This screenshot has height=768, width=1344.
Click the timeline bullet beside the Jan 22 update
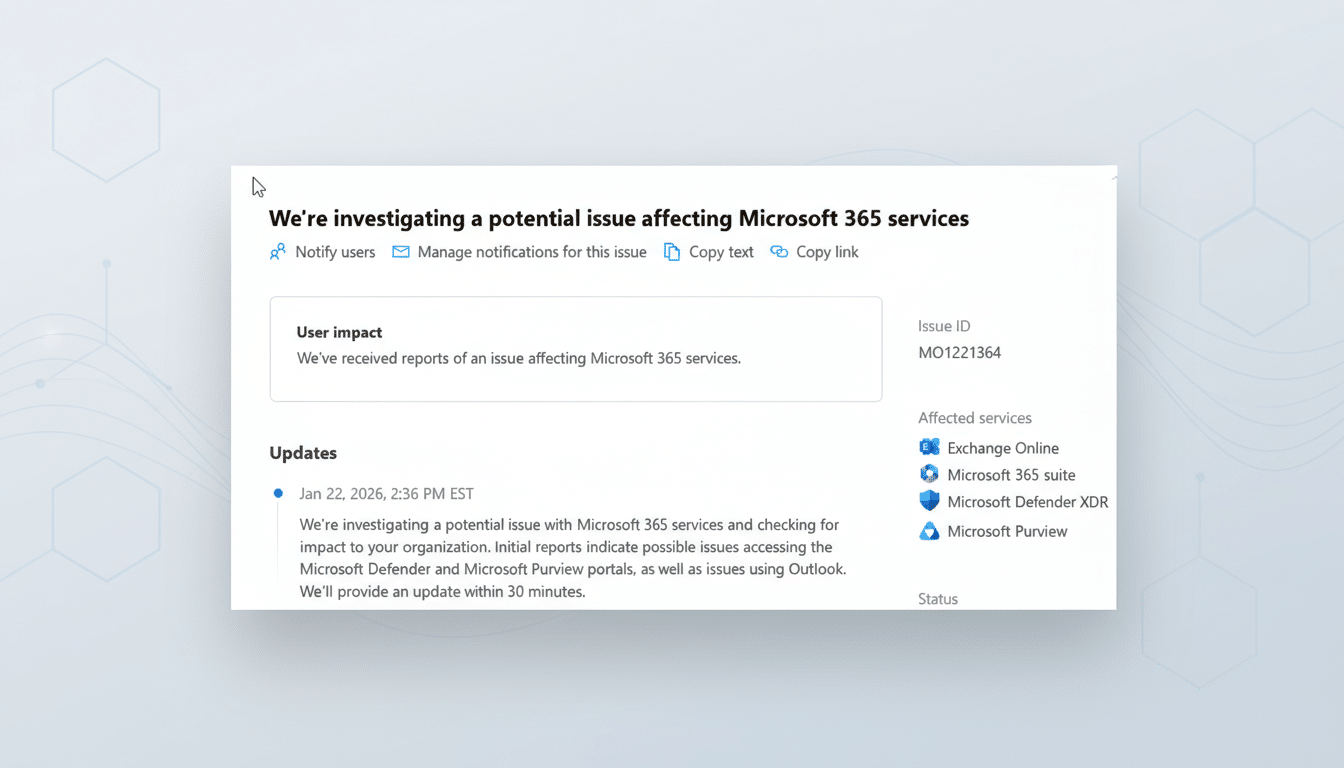click(278, 492)
